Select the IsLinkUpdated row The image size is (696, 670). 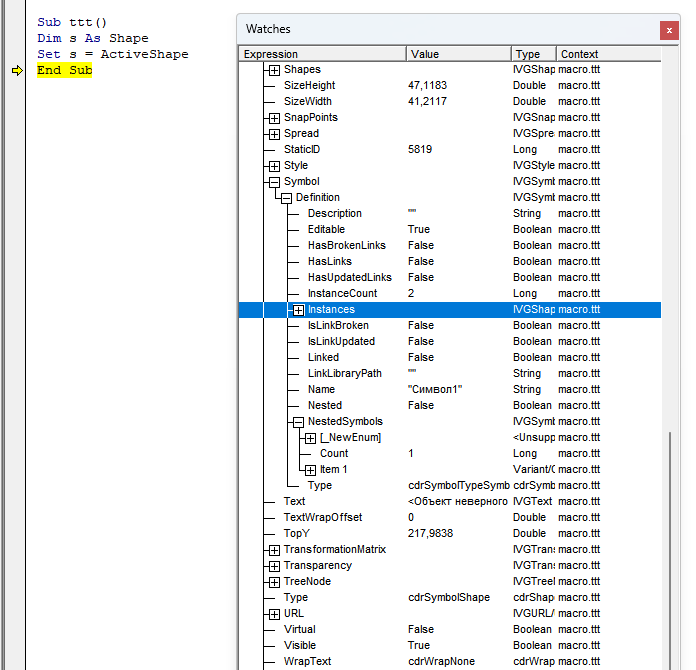[450, 341]
